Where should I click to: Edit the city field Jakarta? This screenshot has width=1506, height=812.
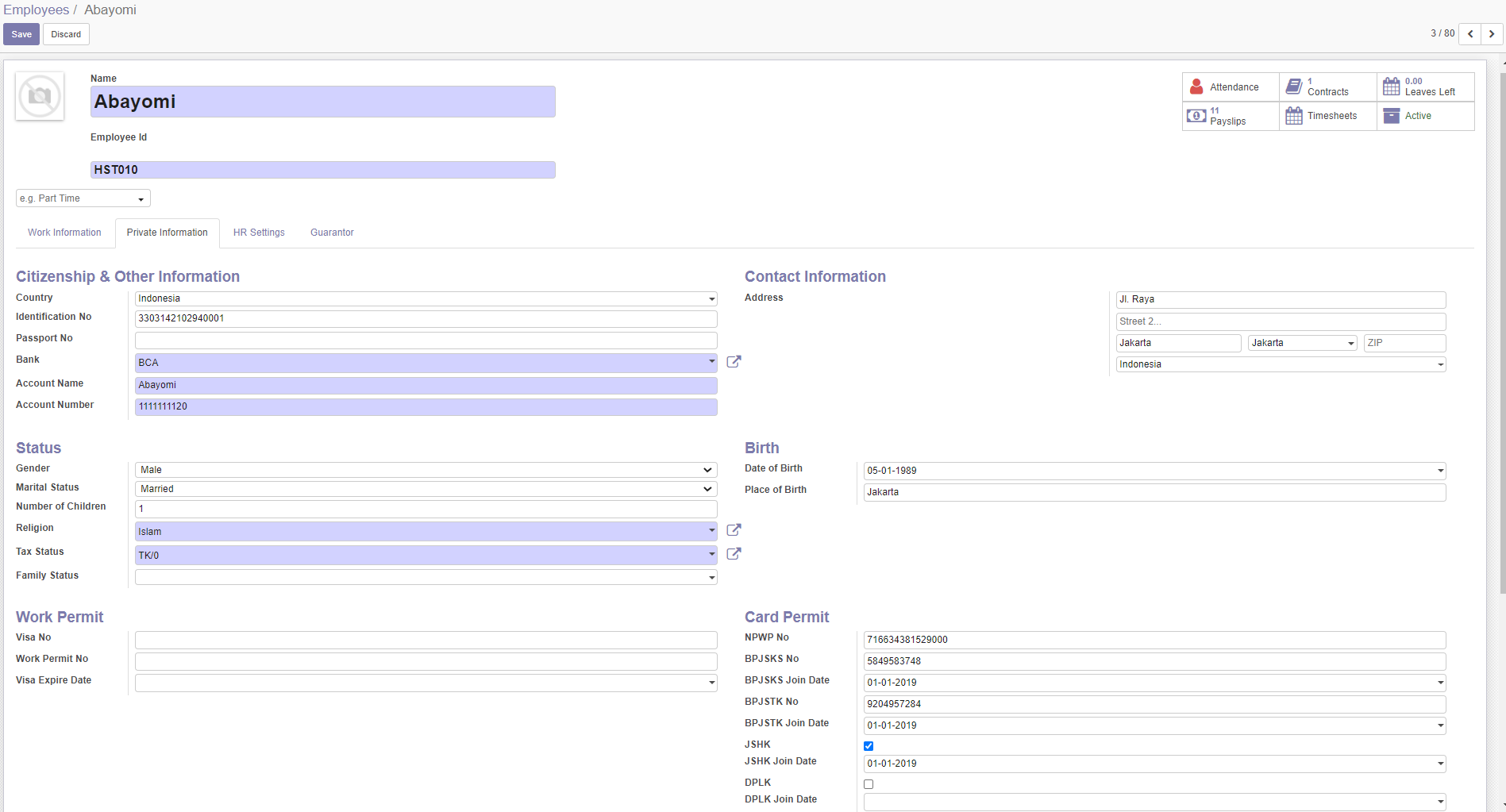1178,343
